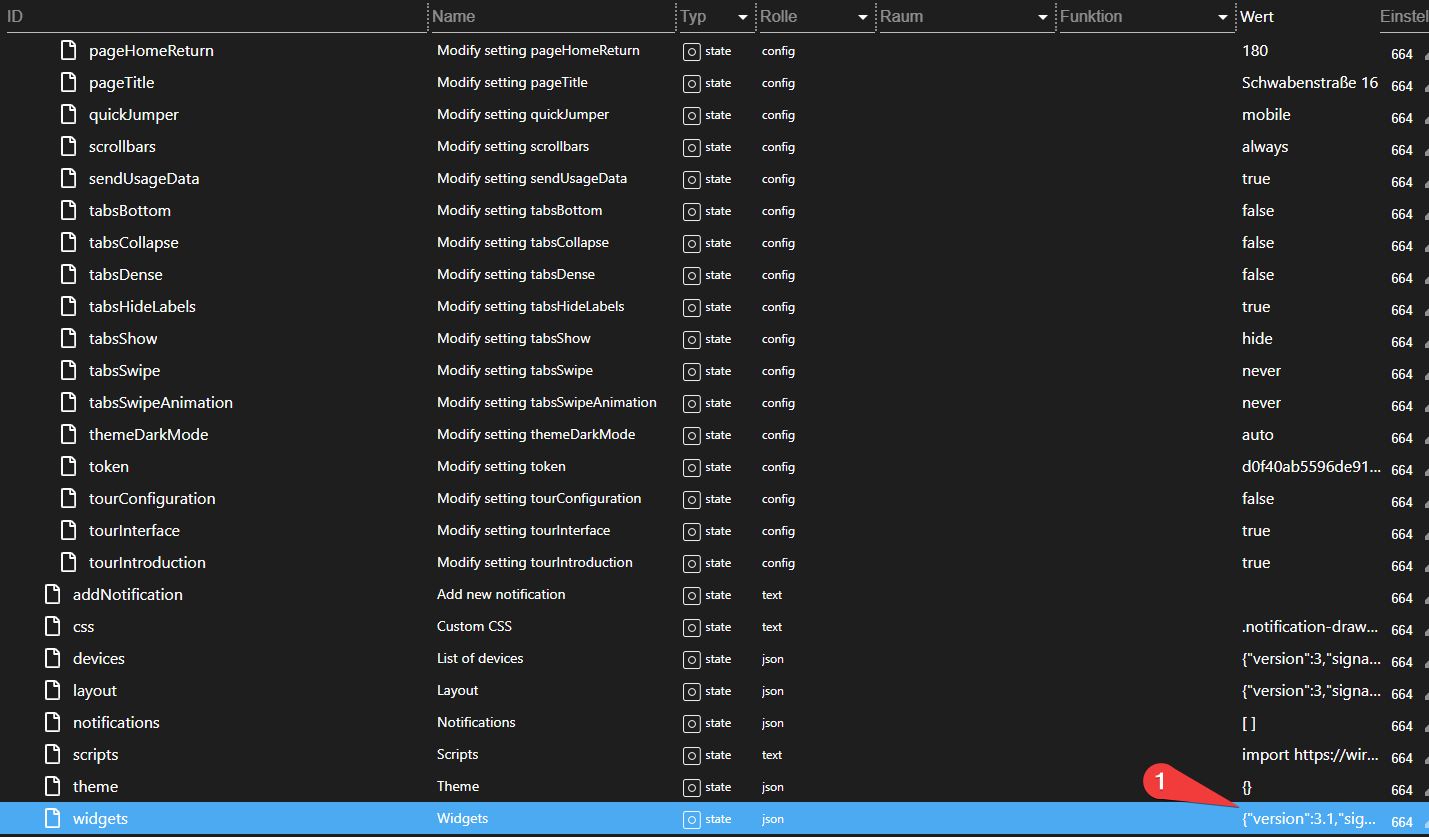Viewport: 1429px width, 837px height.
Task: Click the state type icon for theme
Action: coord(691,787)
